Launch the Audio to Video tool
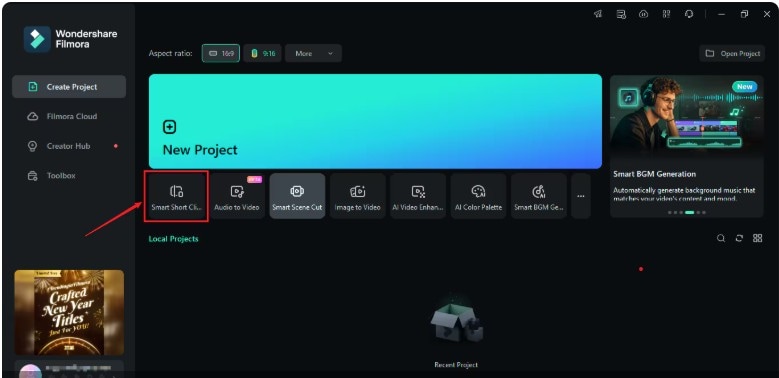The height and width of the screenshot is (378, 779). 236,196
